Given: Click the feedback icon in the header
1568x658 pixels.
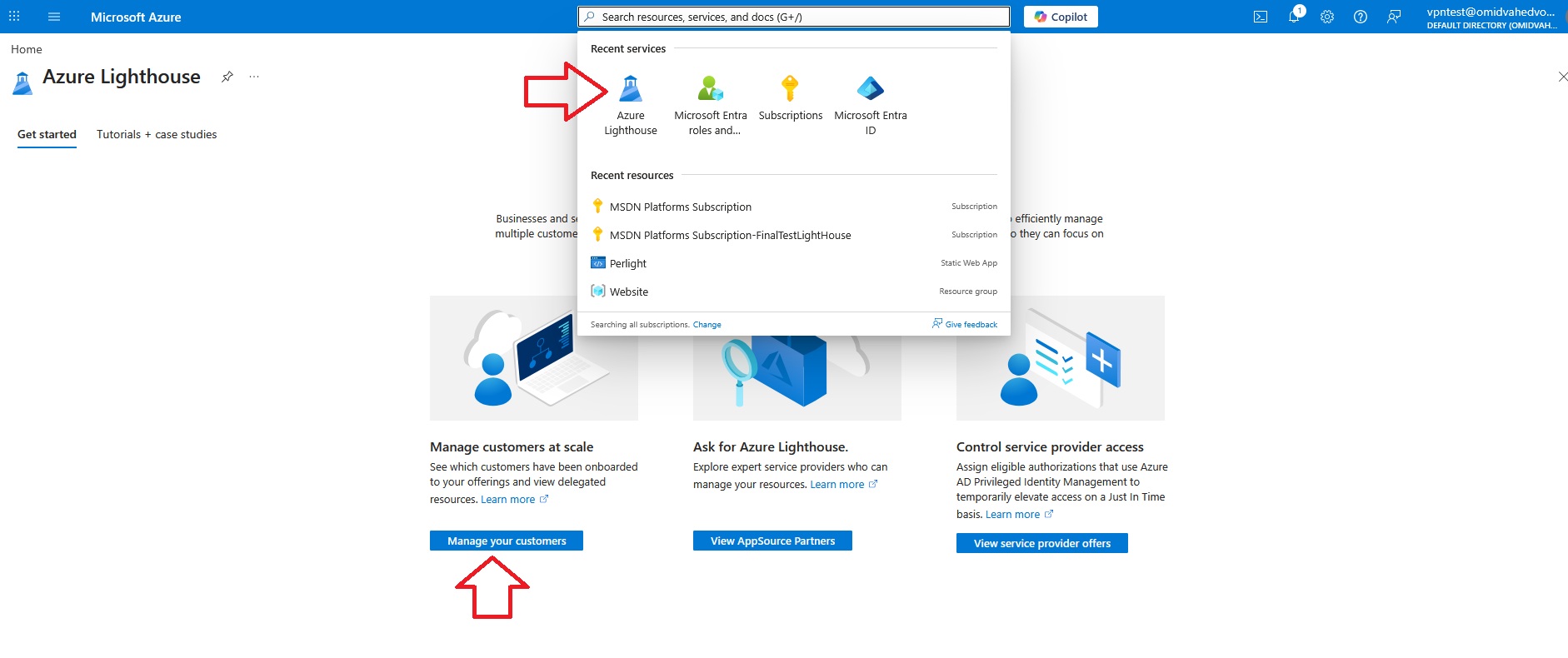Looking at the screenshot, I should [x=1394, y=17].
